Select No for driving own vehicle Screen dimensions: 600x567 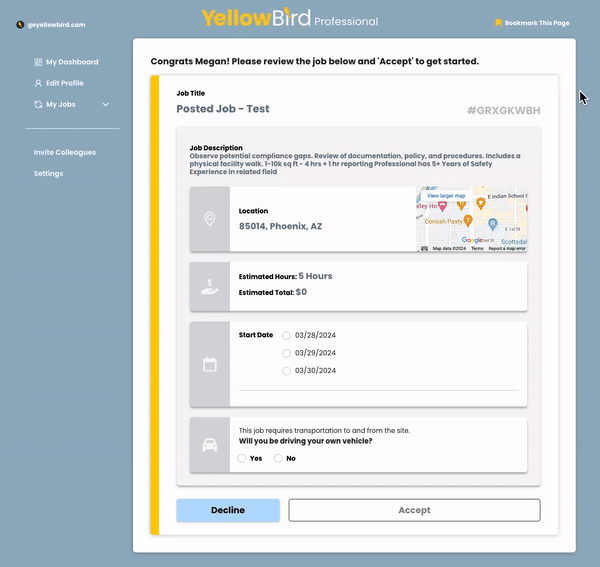279,458
